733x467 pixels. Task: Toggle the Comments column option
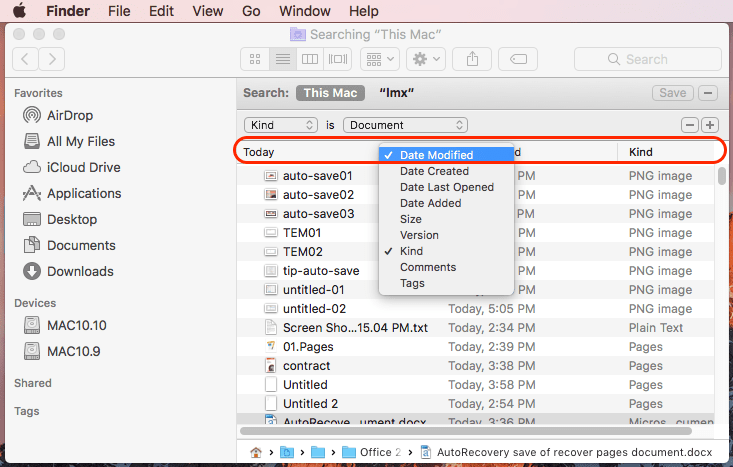(446, 267)
